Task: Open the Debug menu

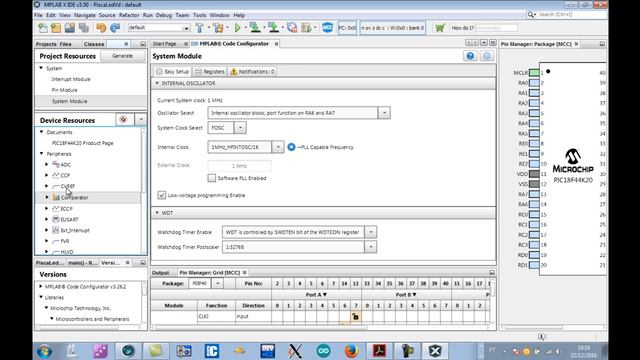Action: point(164,15)
